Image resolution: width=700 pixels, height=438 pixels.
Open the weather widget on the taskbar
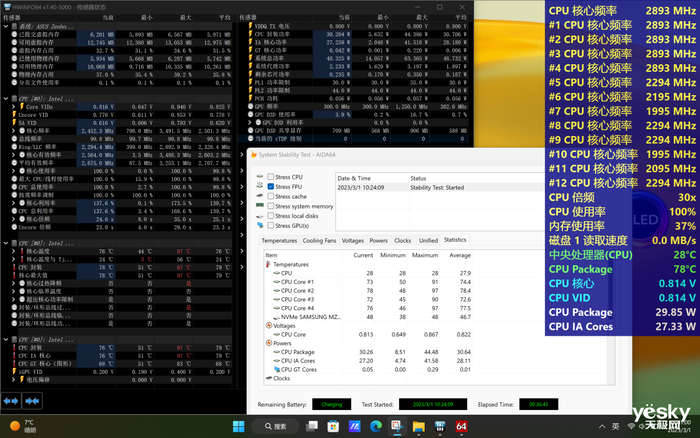20,426
